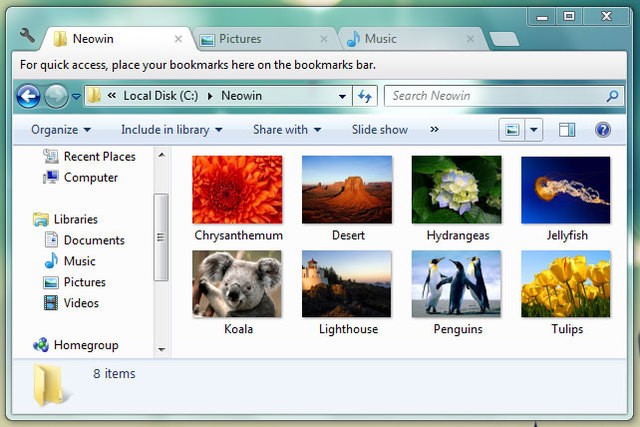Image resolution: width=640 pixels, height=427 pixels.
Task: Open the wrench settings icon
Action: [x=27, y=35]
